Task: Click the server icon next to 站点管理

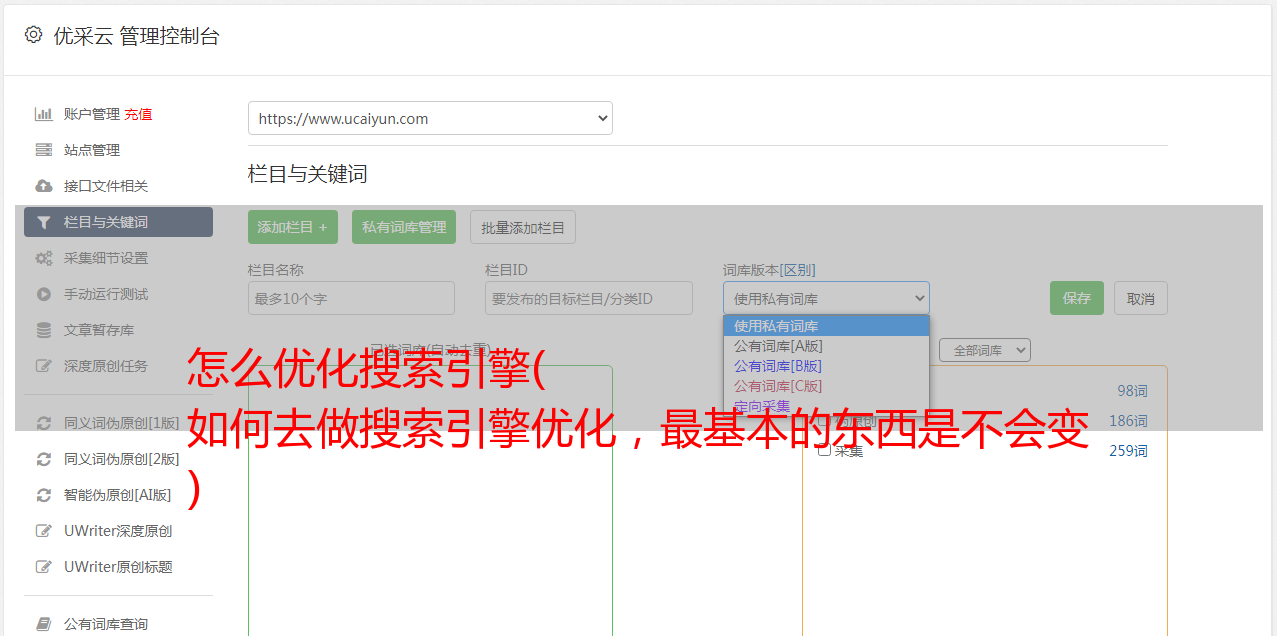Action: (x=43, y=150)
